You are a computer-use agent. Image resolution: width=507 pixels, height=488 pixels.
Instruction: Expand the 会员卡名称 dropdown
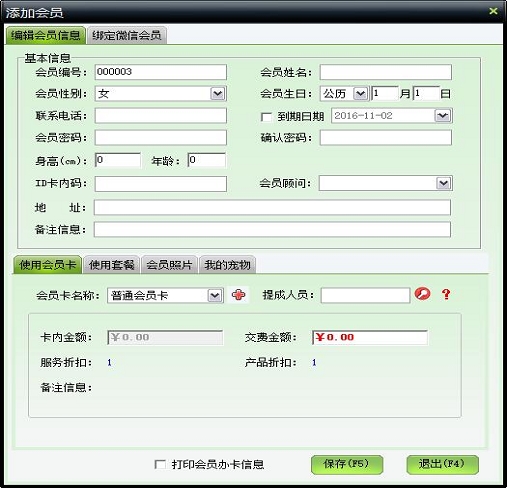[214, 295]
